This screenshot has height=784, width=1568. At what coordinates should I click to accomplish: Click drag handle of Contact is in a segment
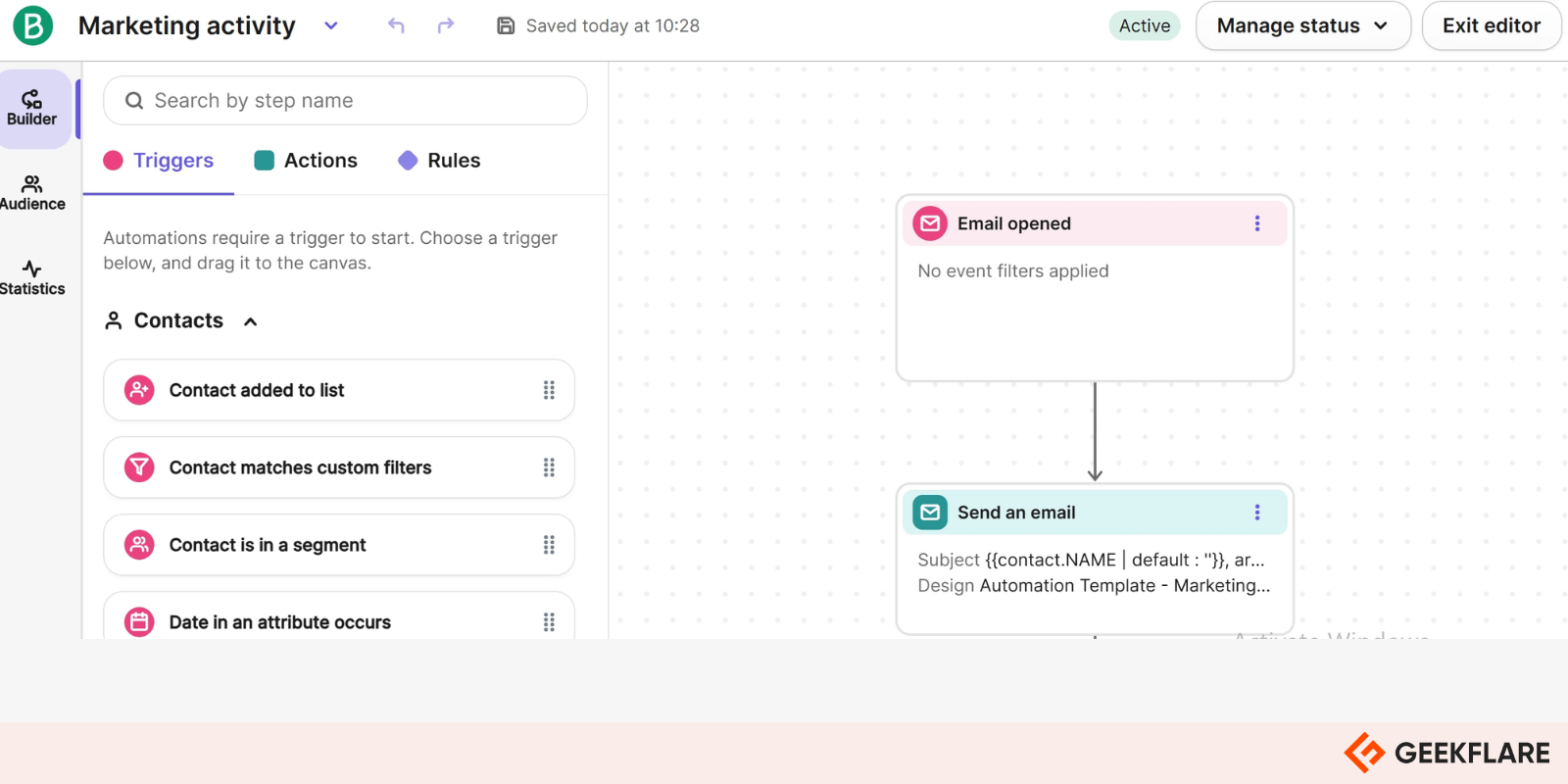549,545
